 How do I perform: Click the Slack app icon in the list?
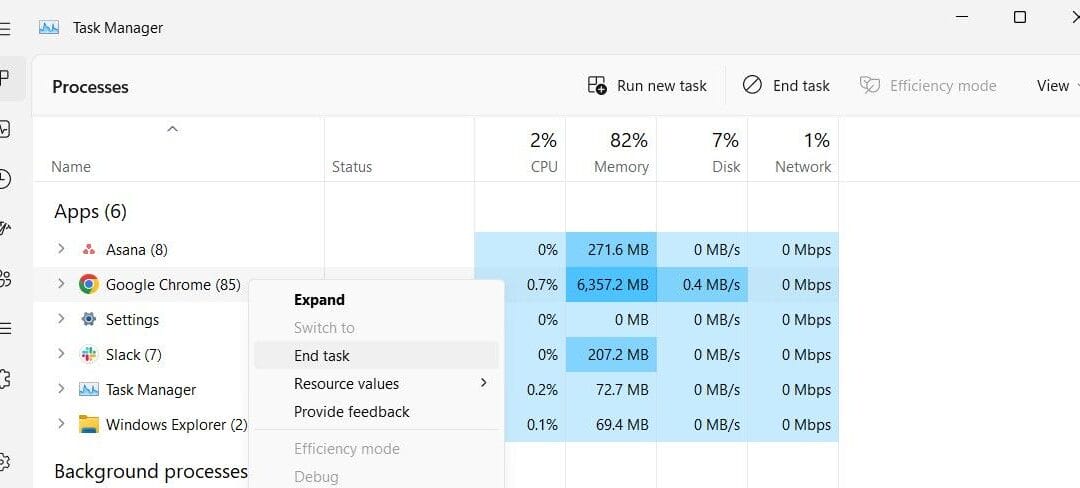(x=89, y=355)
